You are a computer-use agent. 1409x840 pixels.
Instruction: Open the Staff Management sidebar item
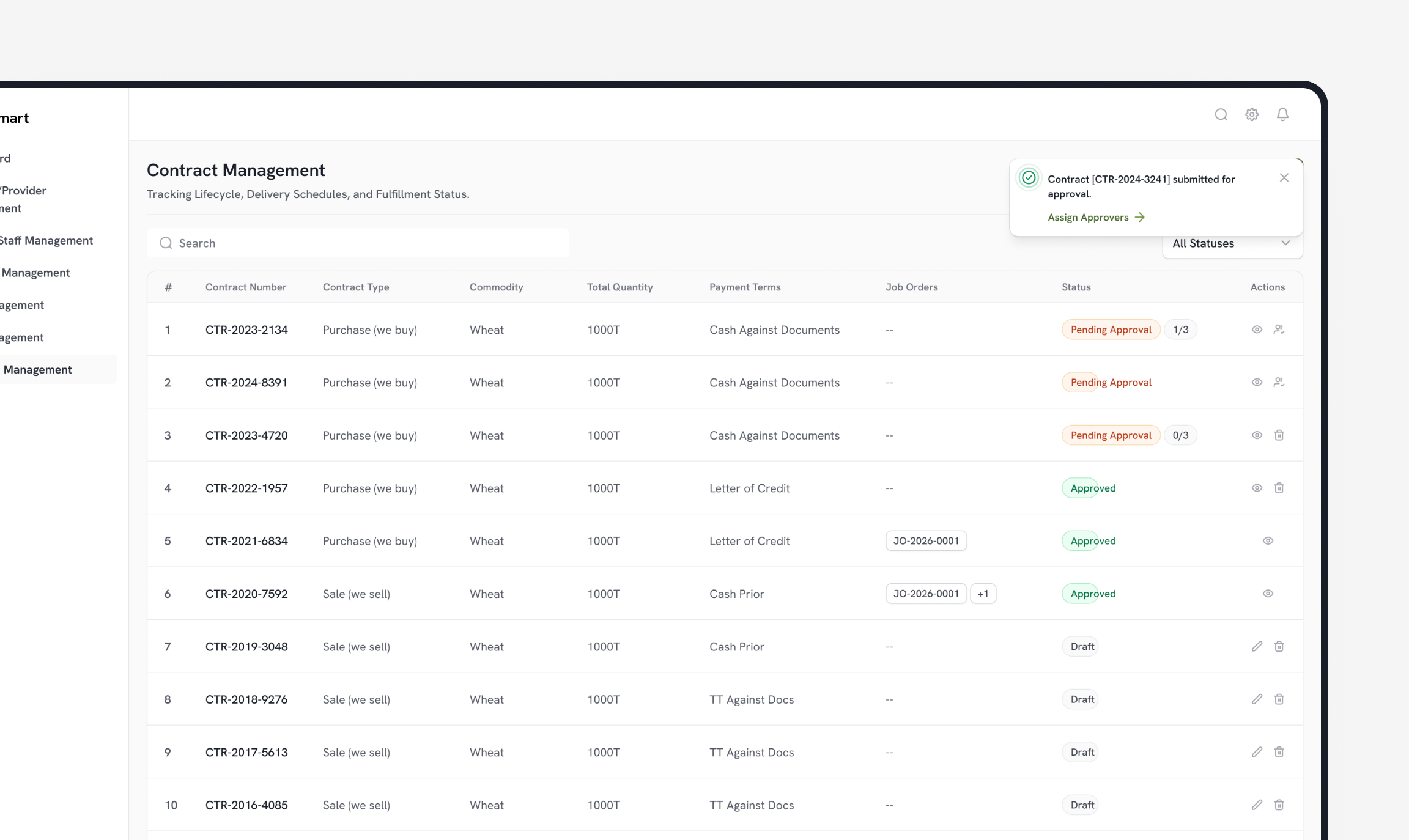[46, 241]
